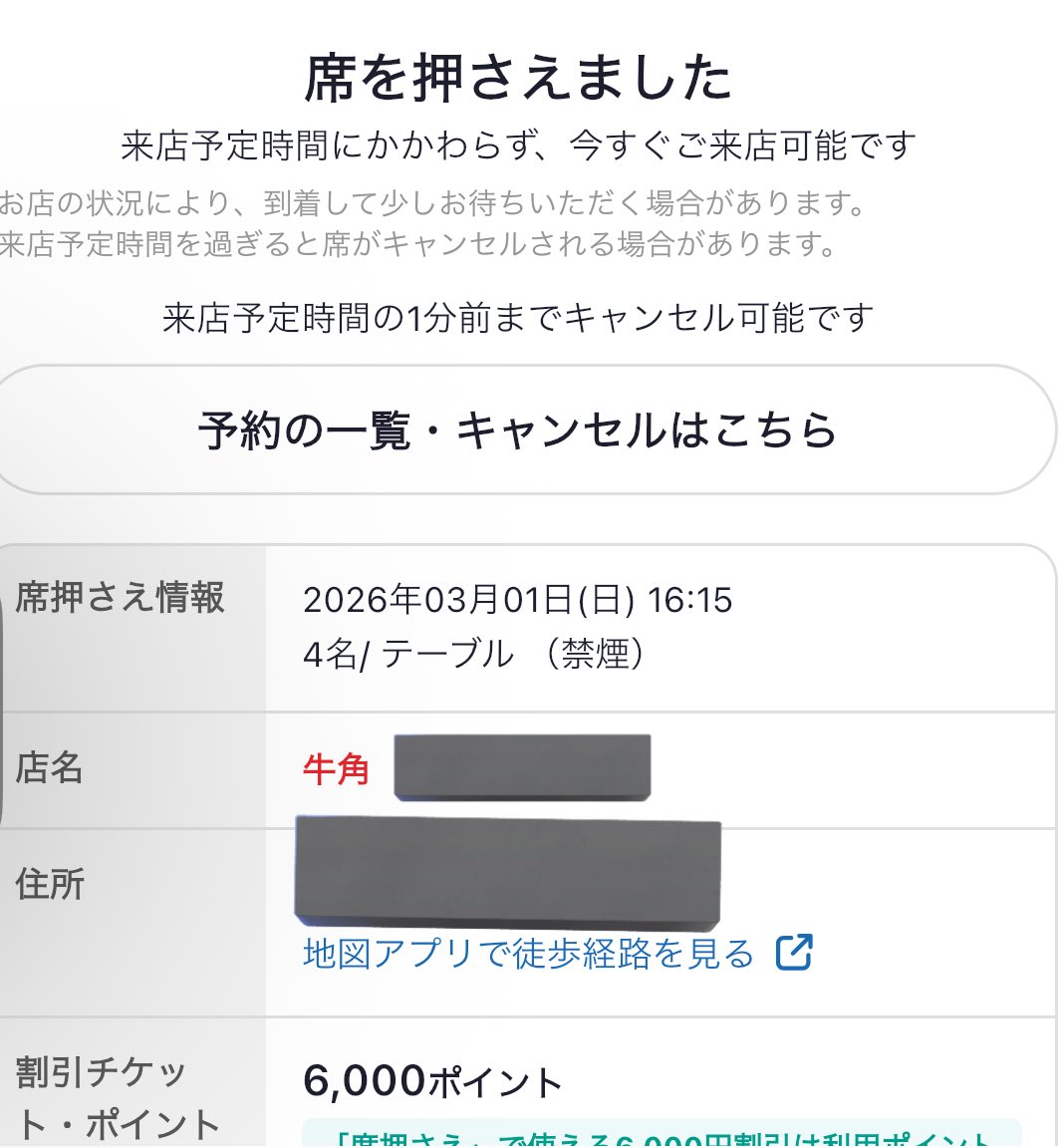The image size is (1062, 1148).
Task: Tap the red 牛角 shop name
Action: click(336, 769)
